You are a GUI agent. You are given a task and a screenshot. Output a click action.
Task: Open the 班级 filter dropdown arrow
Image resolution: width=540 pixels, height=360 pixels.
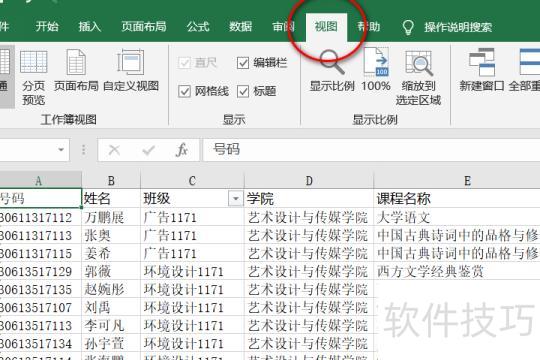click(236, 199)
